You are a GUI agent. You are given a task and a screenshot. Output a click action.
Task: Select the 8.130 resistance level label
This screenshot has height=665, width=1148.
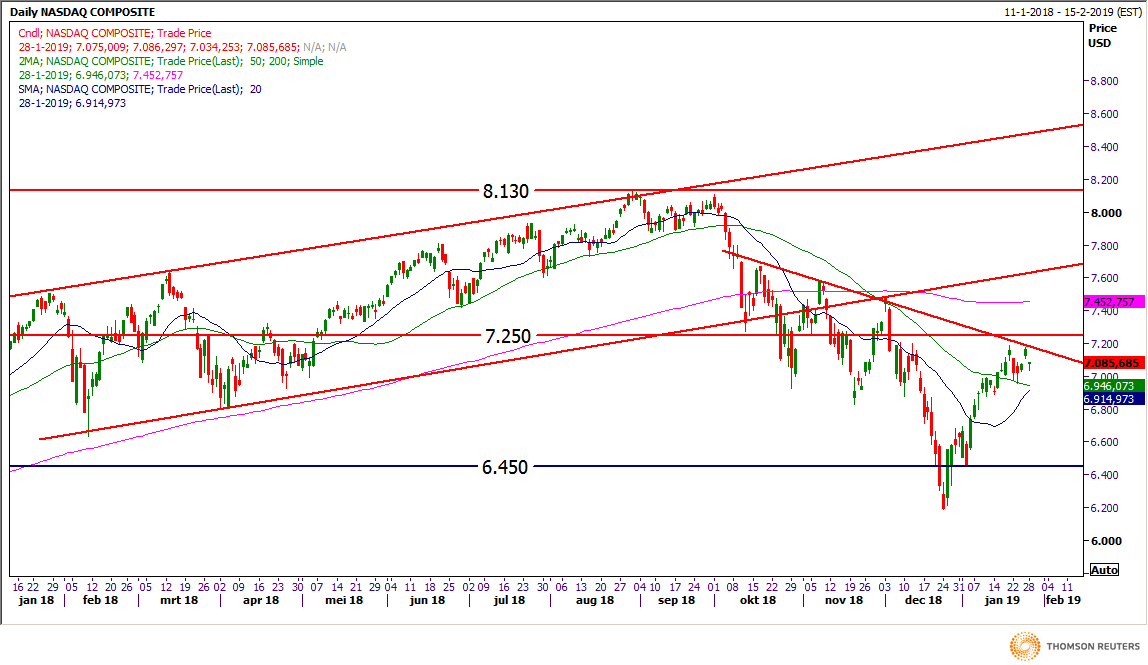(506, 191)
